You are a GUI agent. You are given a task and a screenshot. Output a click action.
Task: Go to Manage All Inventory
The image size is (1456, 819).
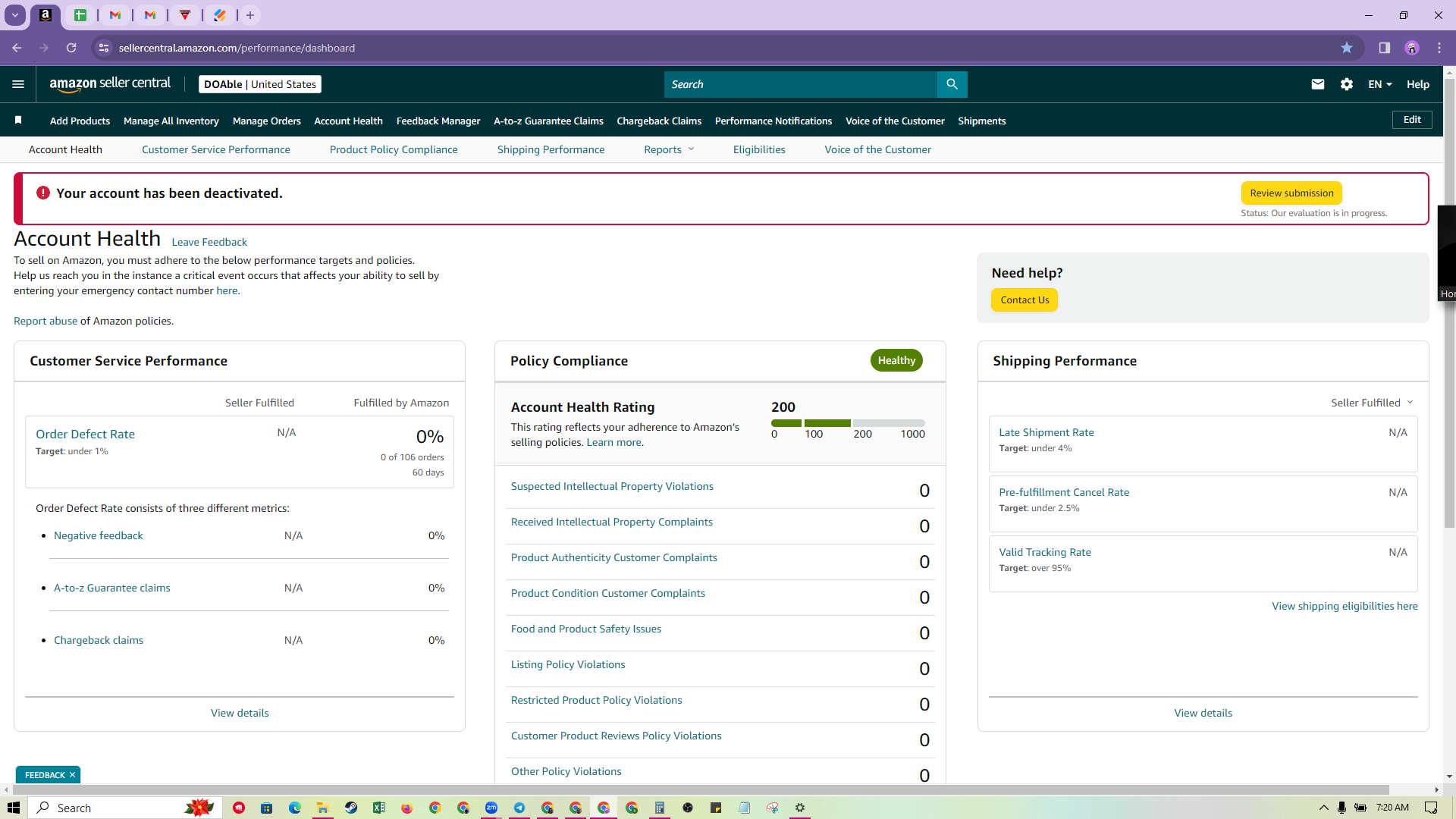171,121
